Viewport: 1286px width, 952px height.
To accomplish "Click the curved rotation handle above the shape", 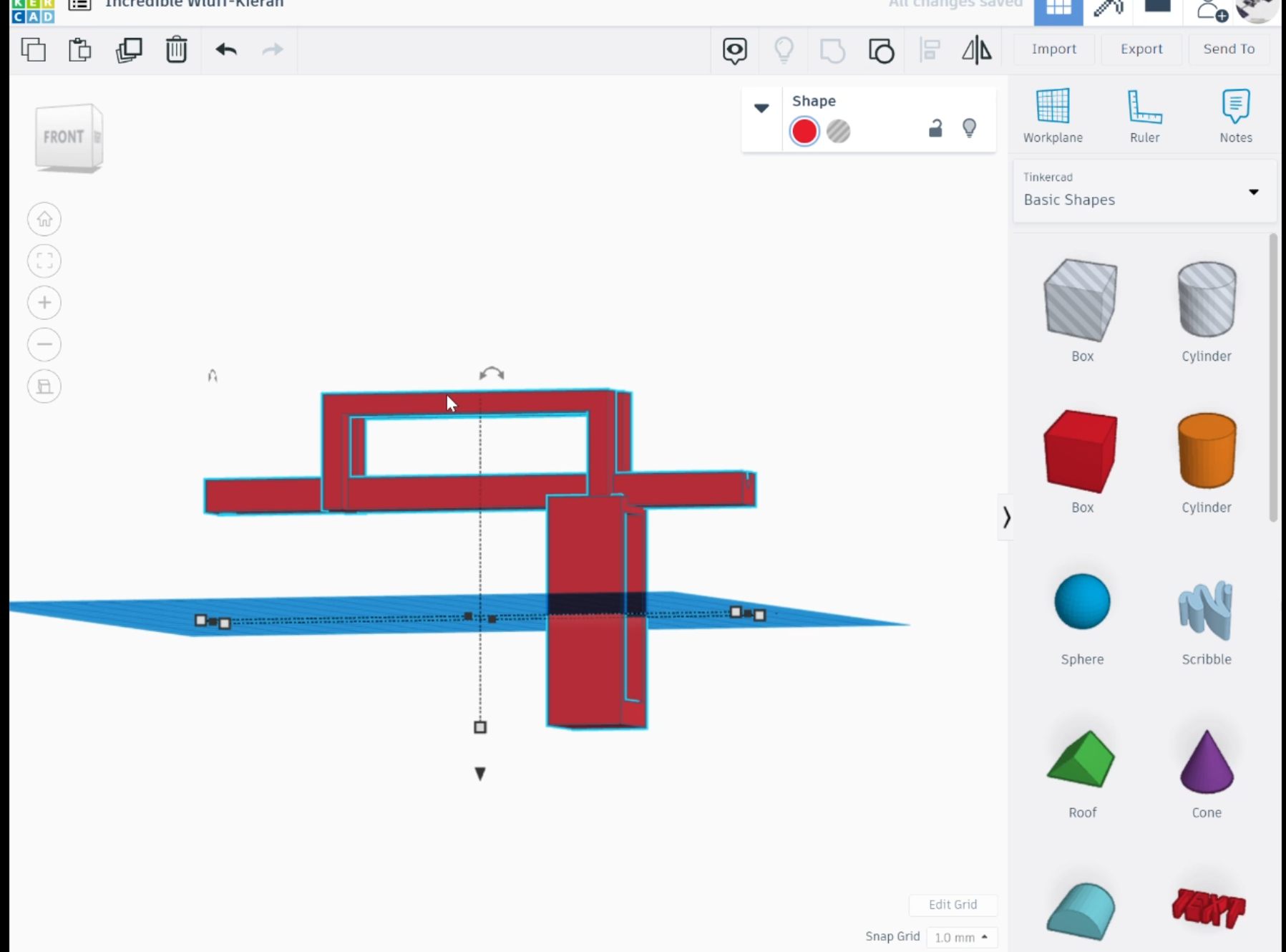I will 492,374.
